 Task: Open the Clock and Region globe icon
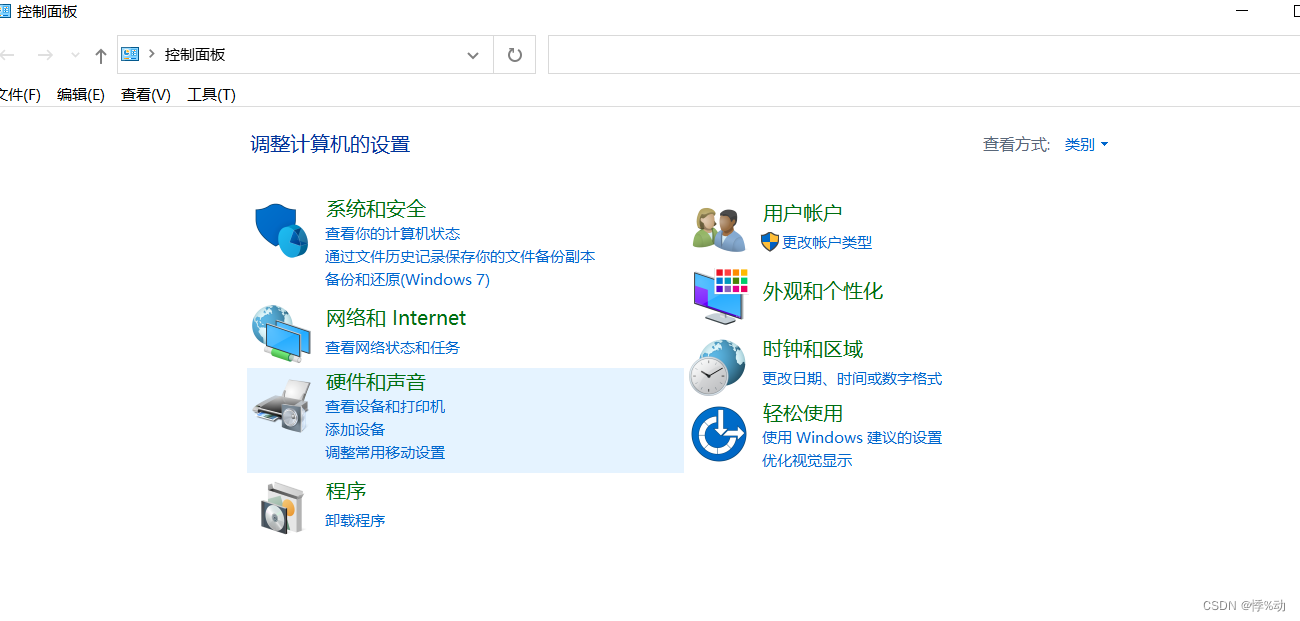(717, 366)
